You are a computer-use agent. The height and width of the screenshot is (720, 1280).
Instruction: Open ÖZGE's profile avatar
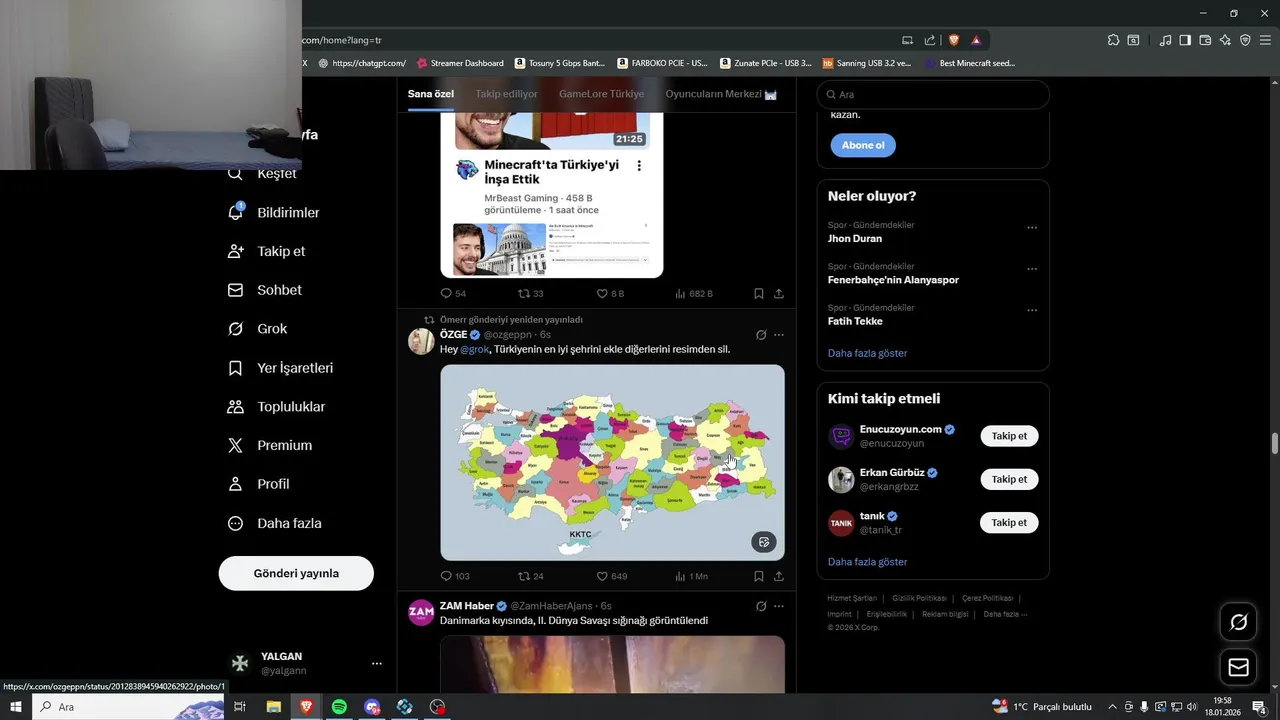(x=421, y=342)
